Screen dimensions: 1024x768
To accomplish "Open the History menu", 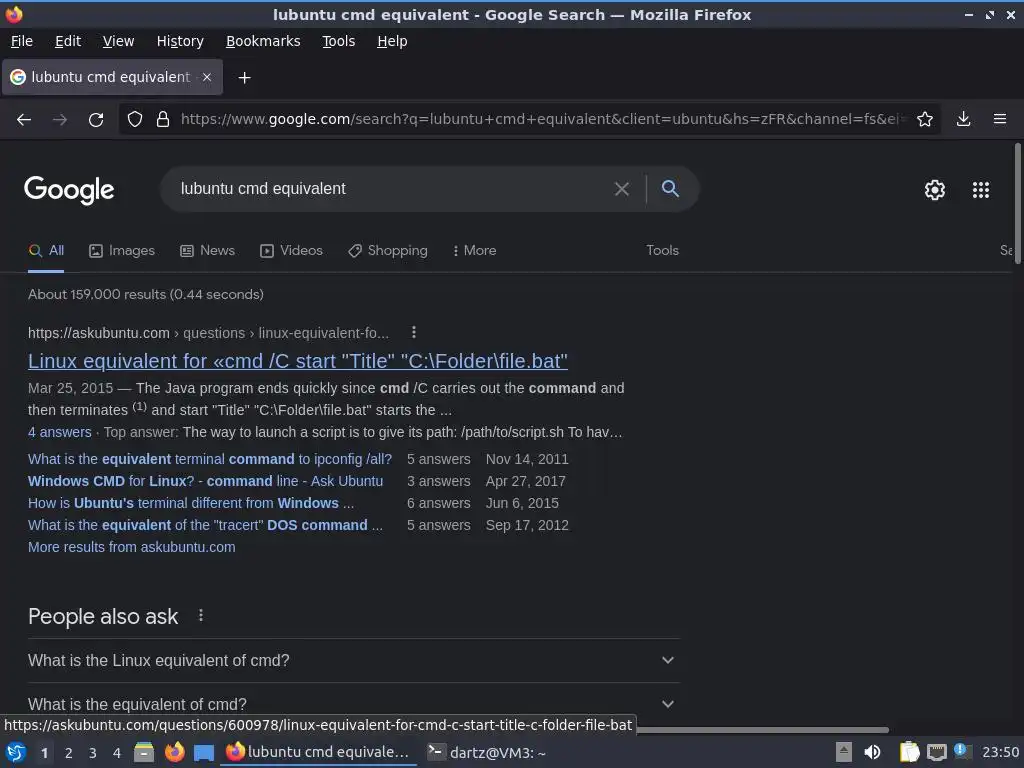I will [180, 41].
